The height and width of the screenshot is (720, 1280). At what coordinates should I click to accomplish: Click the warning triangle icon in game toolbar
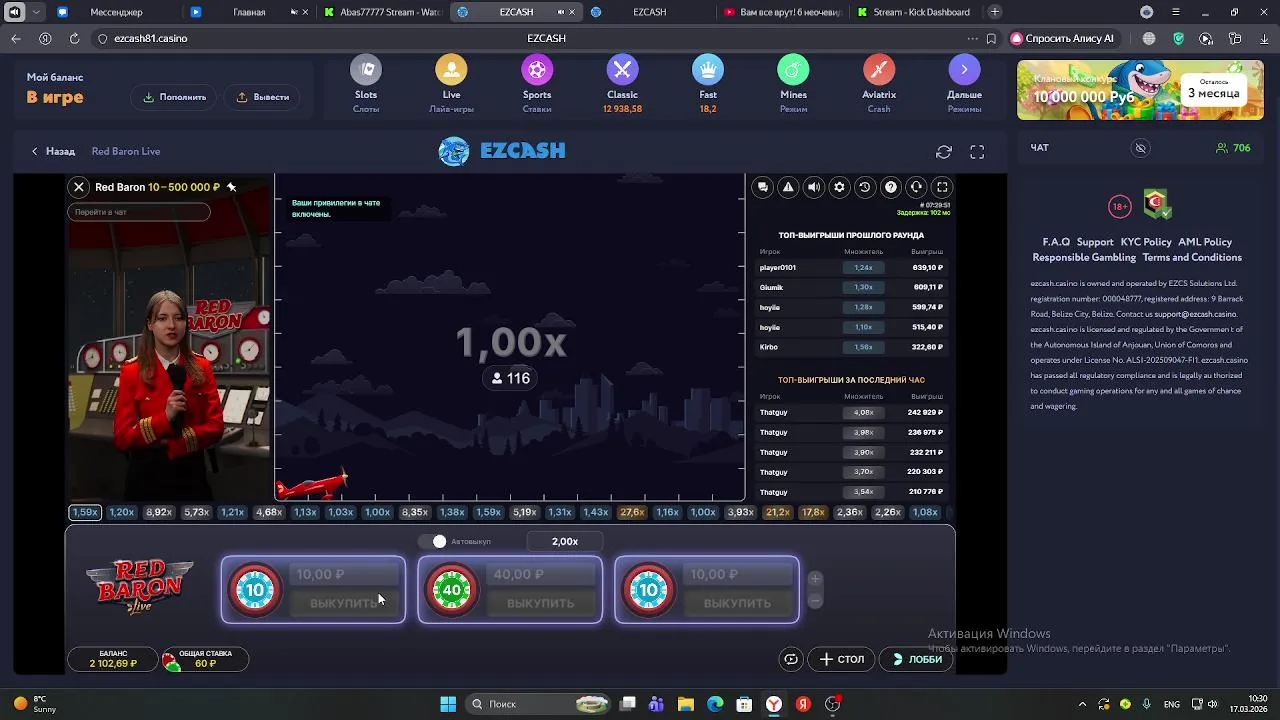[x=788, y=187]
